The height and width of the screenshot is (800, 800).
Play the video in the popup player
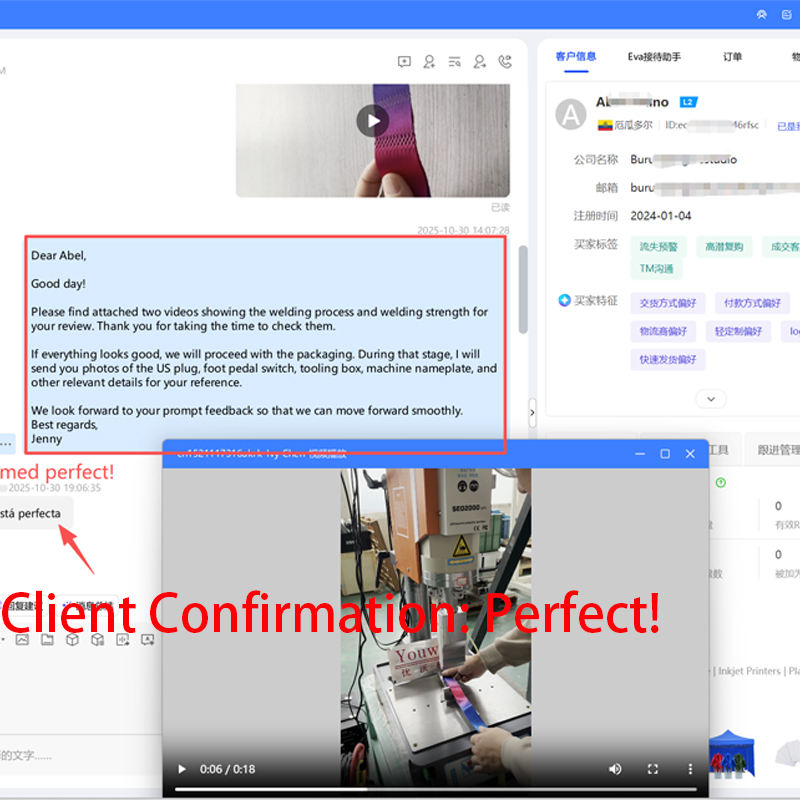point(181,769)
